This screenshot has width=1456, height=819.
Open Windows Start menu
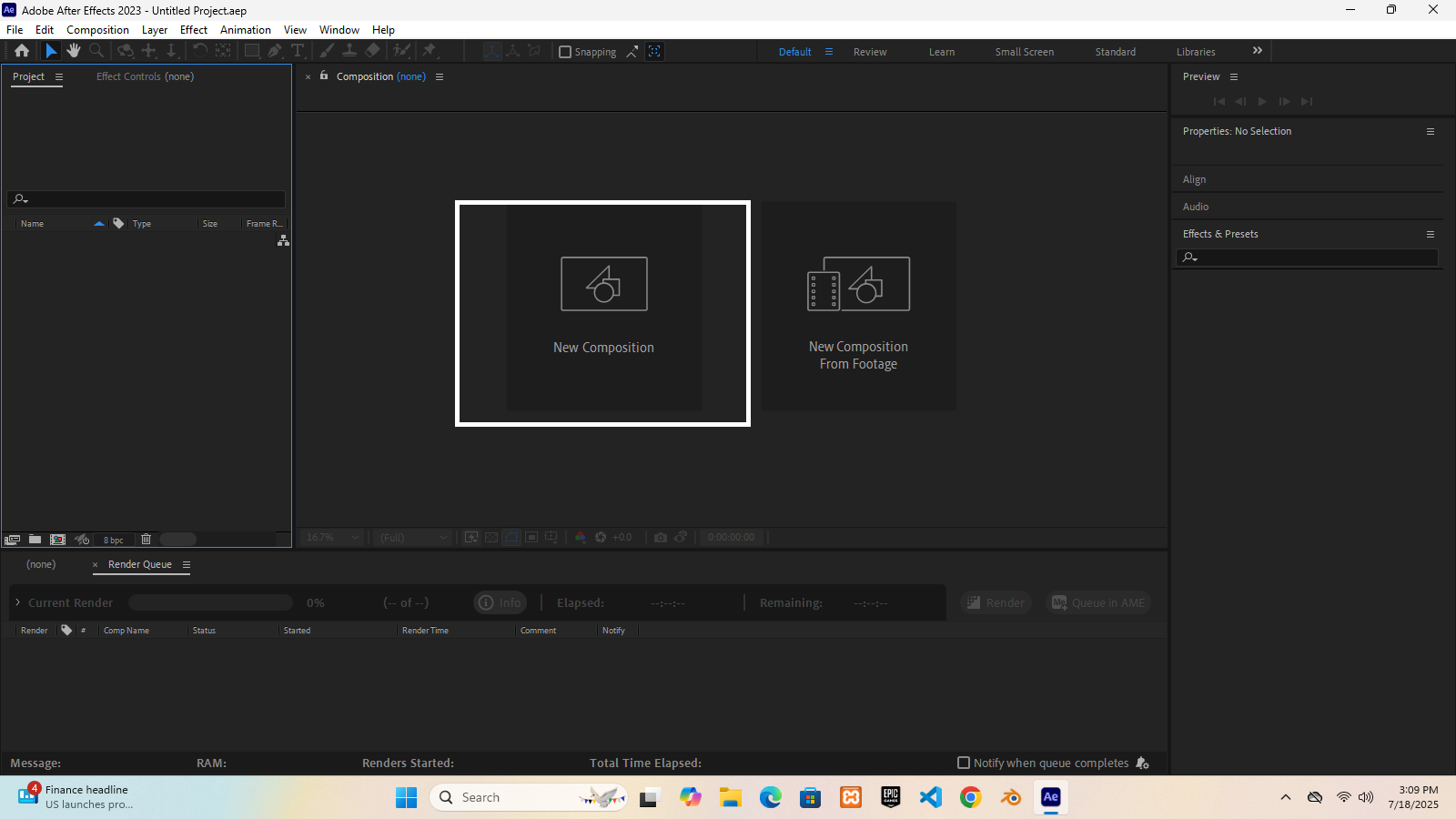[406, 798]
